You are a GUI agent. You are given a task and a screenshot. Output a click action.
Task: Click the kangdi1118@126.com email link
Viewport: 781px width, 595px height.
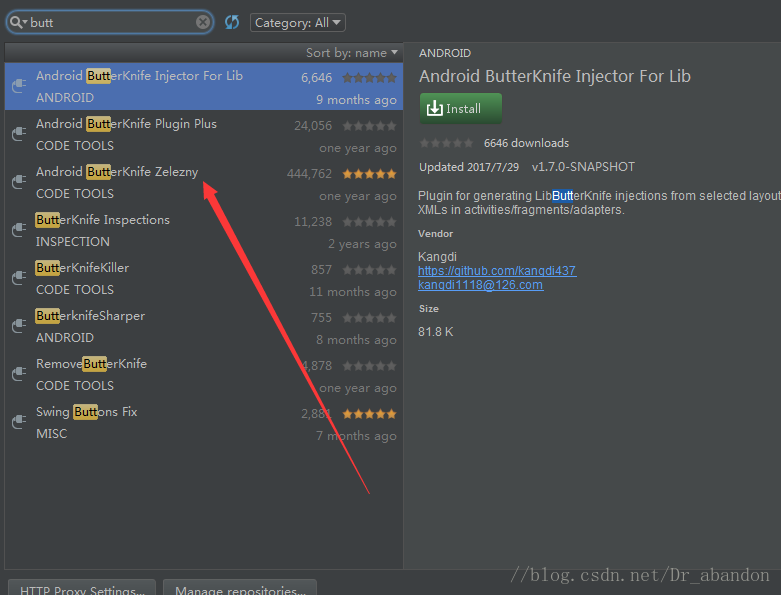481,285
